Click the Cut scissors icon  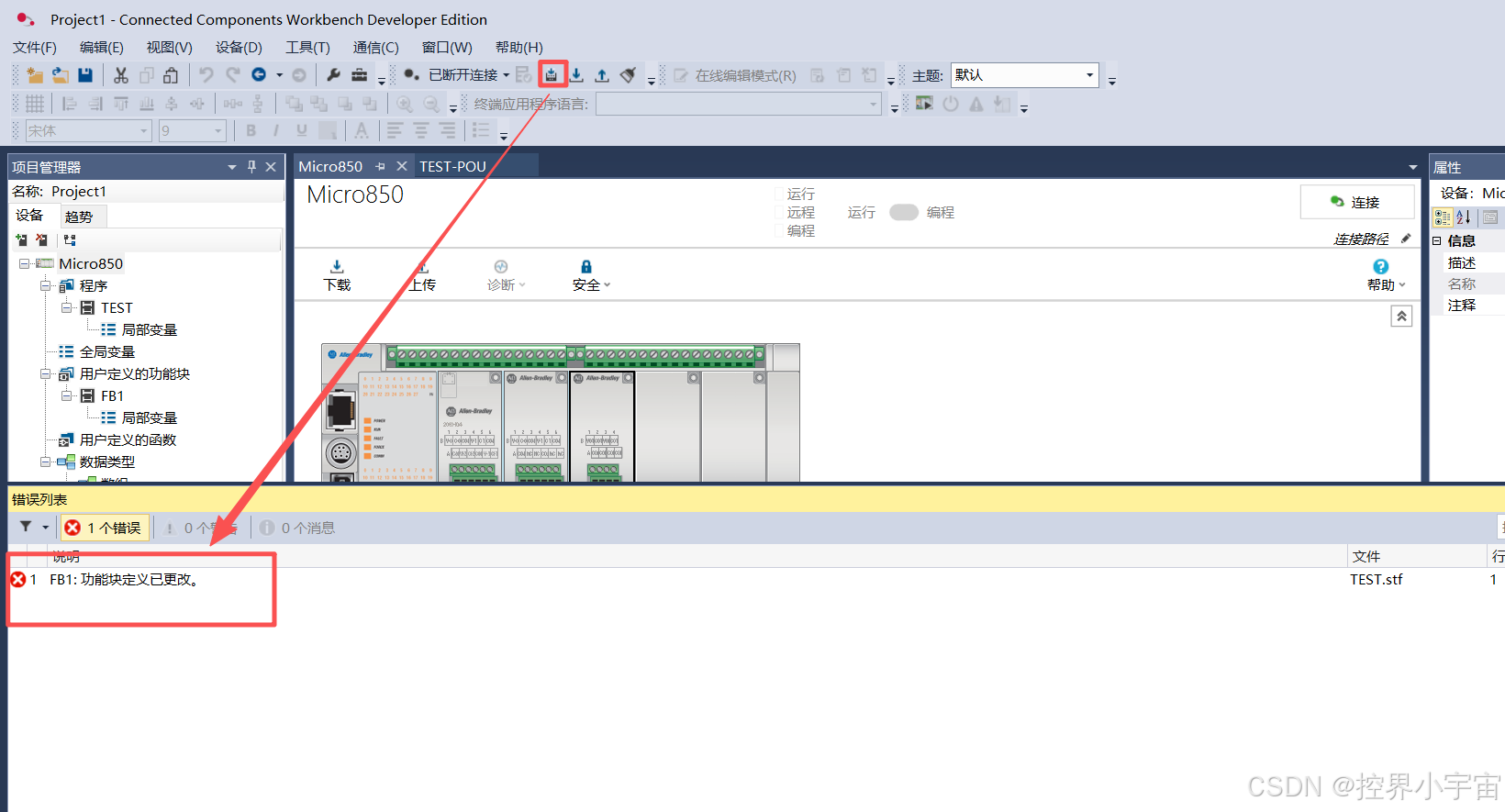tap(121, 75)
